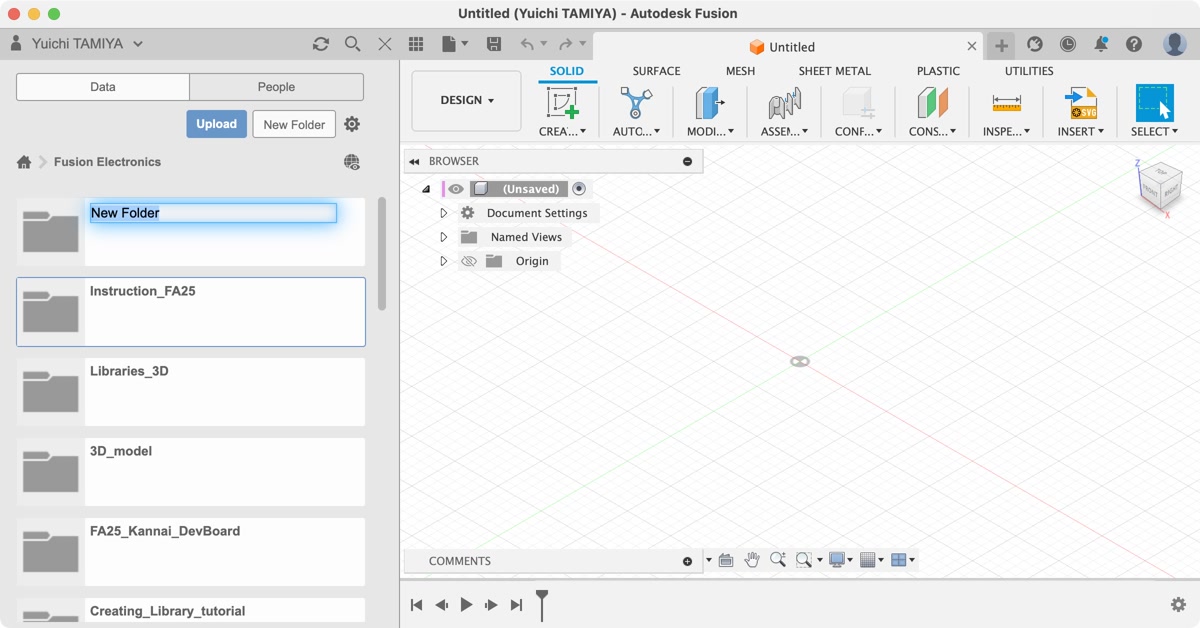Screen dimensions: 1200x628
Task: Refresh the data panel
Action: pyautogui.click(x=321, y=44)
